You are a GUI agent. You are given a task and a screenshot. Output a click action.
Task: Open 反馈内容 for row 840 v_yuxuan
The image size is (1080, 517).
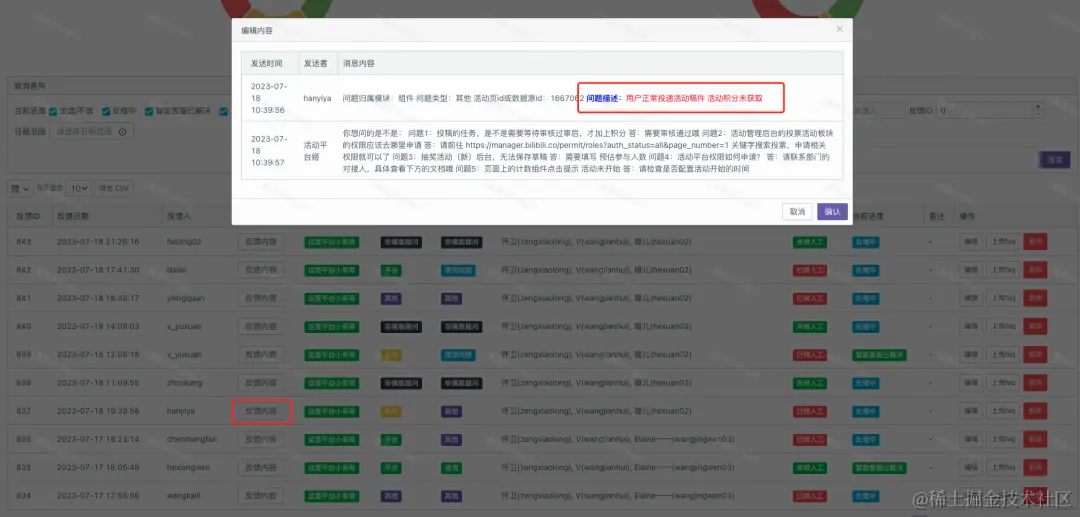pyautogui.click(x=260, y=326)
